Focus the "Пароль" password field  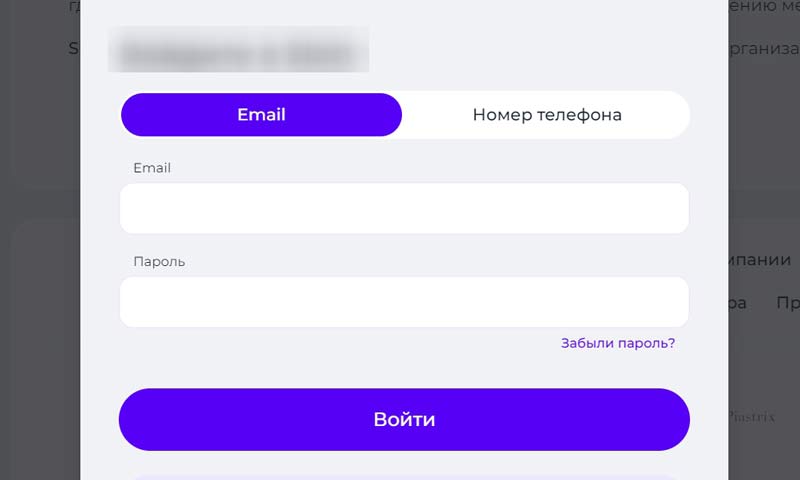[x=404, y=302]
